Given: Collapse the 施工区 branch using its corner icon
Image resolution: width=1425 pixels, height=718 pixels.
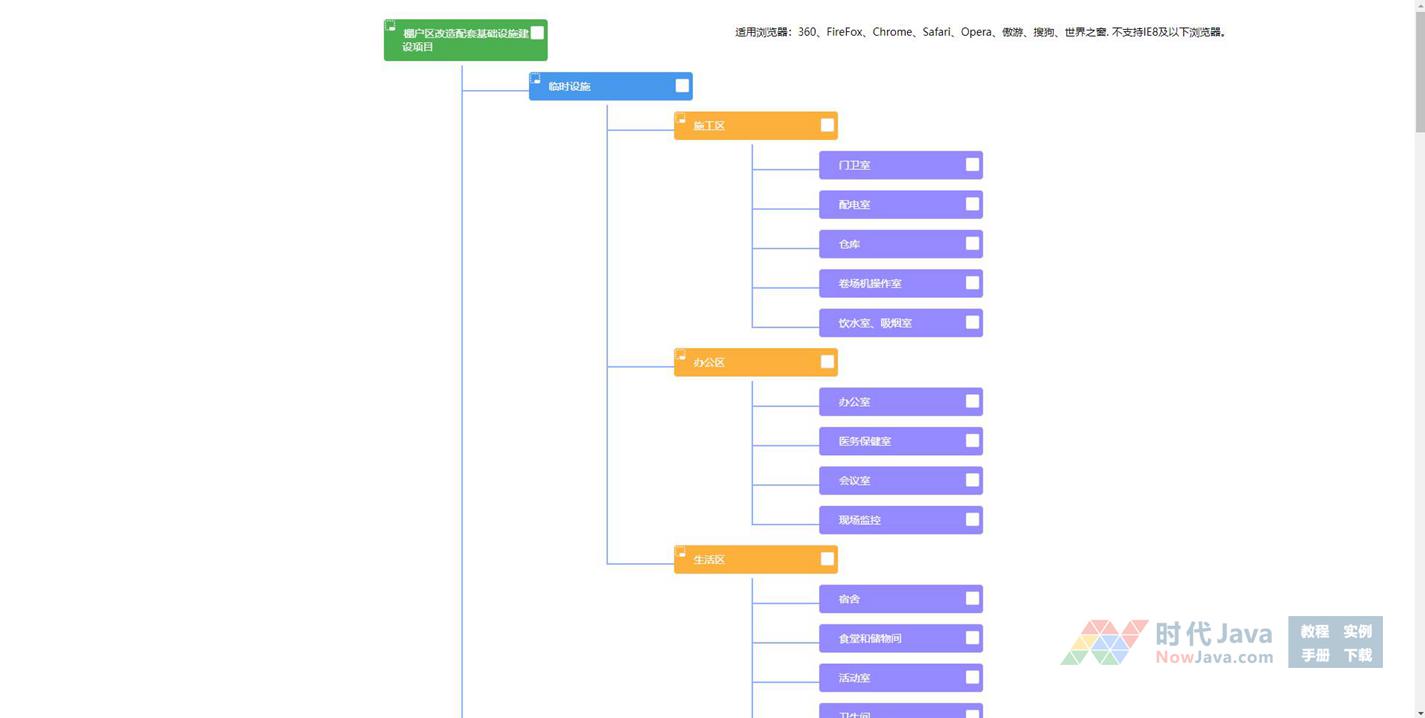Looking at the screenshot, I should (x=681, y=118).
